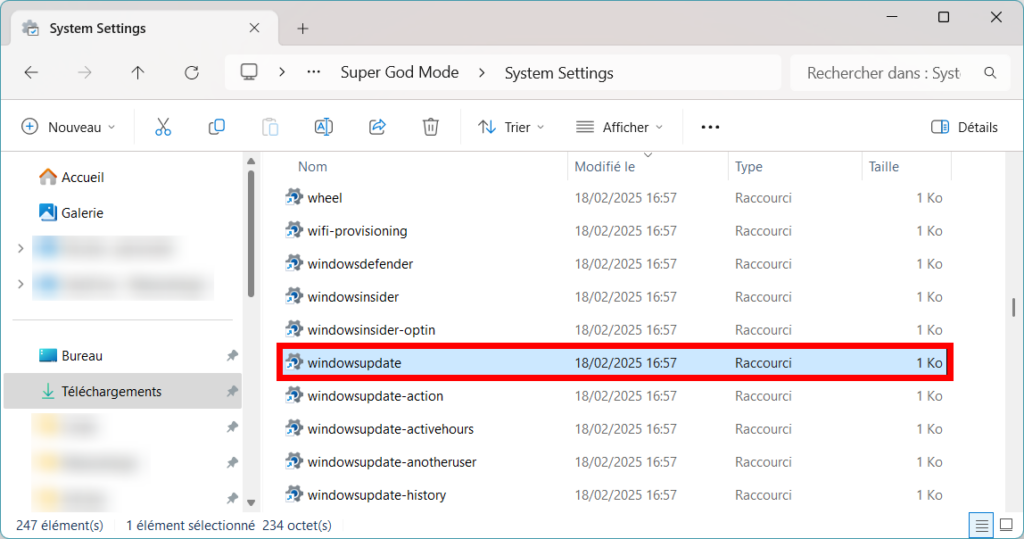This screenshot has width=1024, height=539.
Task: Expand hidden breadcrumb path ellipsis
Action: click(x=313, y=72)
